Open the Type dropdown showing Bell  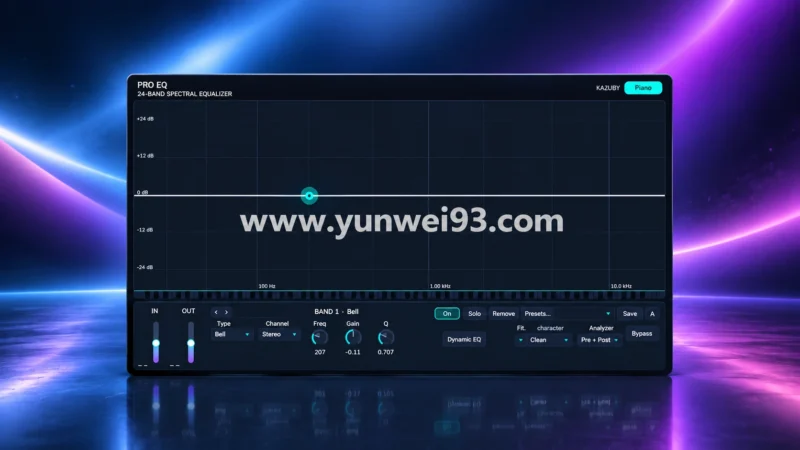[x=232, y=334]
